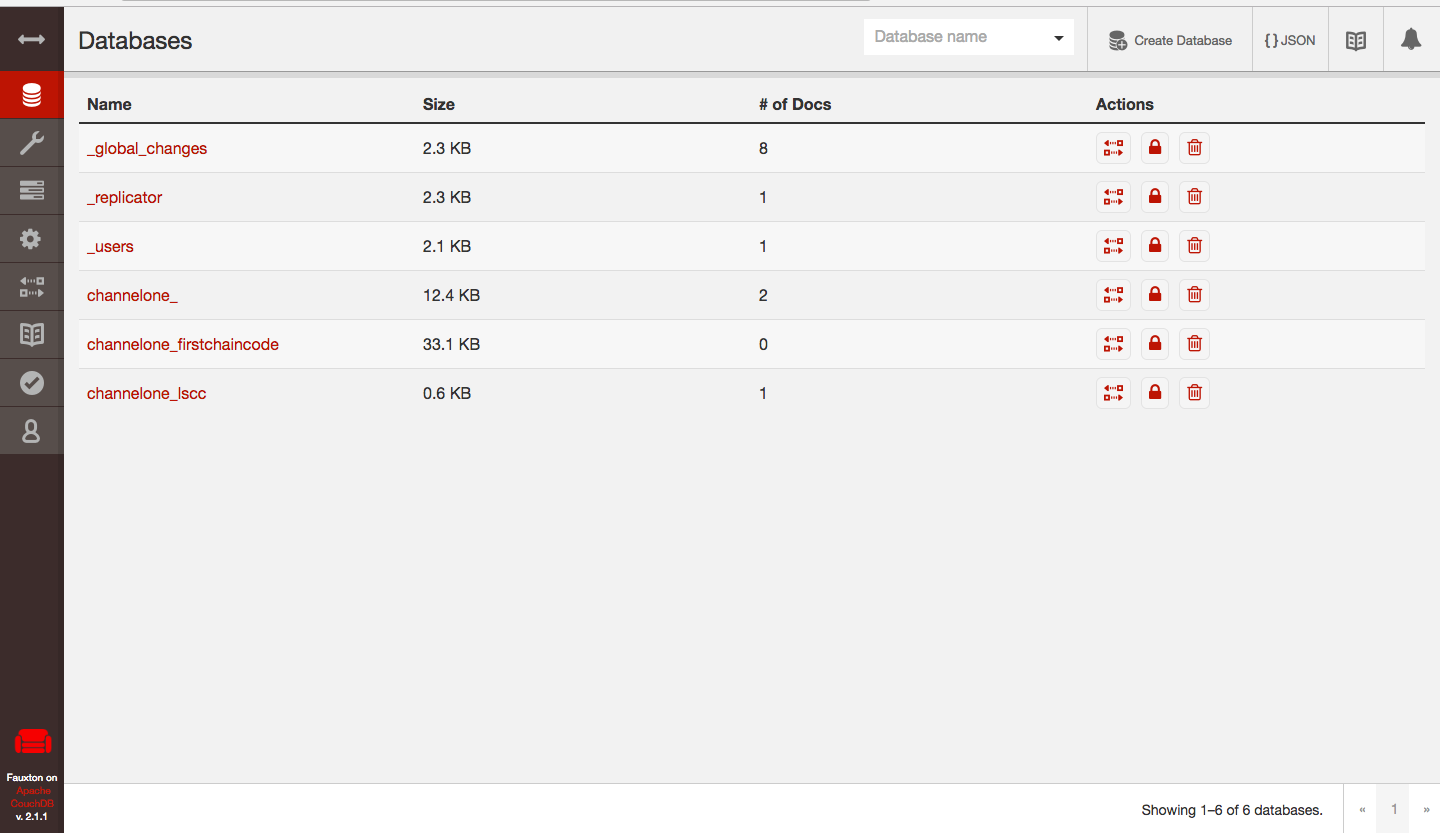The height and width of the screenshot is (833, 1440).
Task: Click the notifications bell icon
Action: [x=1410, y=40]
